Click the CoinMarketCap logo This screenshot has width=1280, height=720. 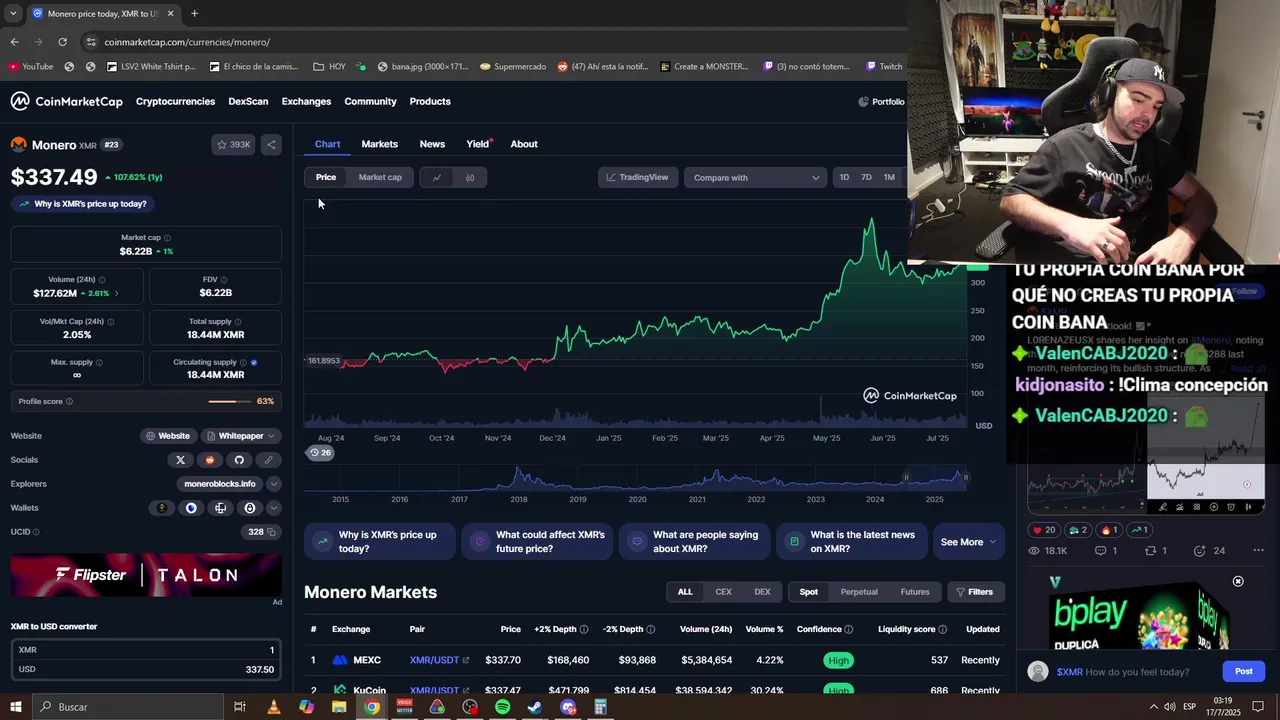67,101
